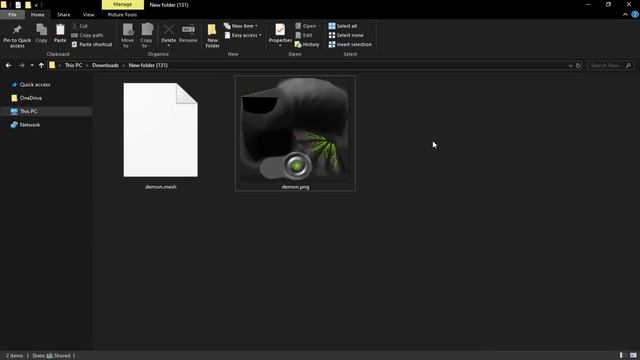The width and height of the screenshot is (640, 360).
Task: Open the File menu tab
Action: tap(12, 15)
